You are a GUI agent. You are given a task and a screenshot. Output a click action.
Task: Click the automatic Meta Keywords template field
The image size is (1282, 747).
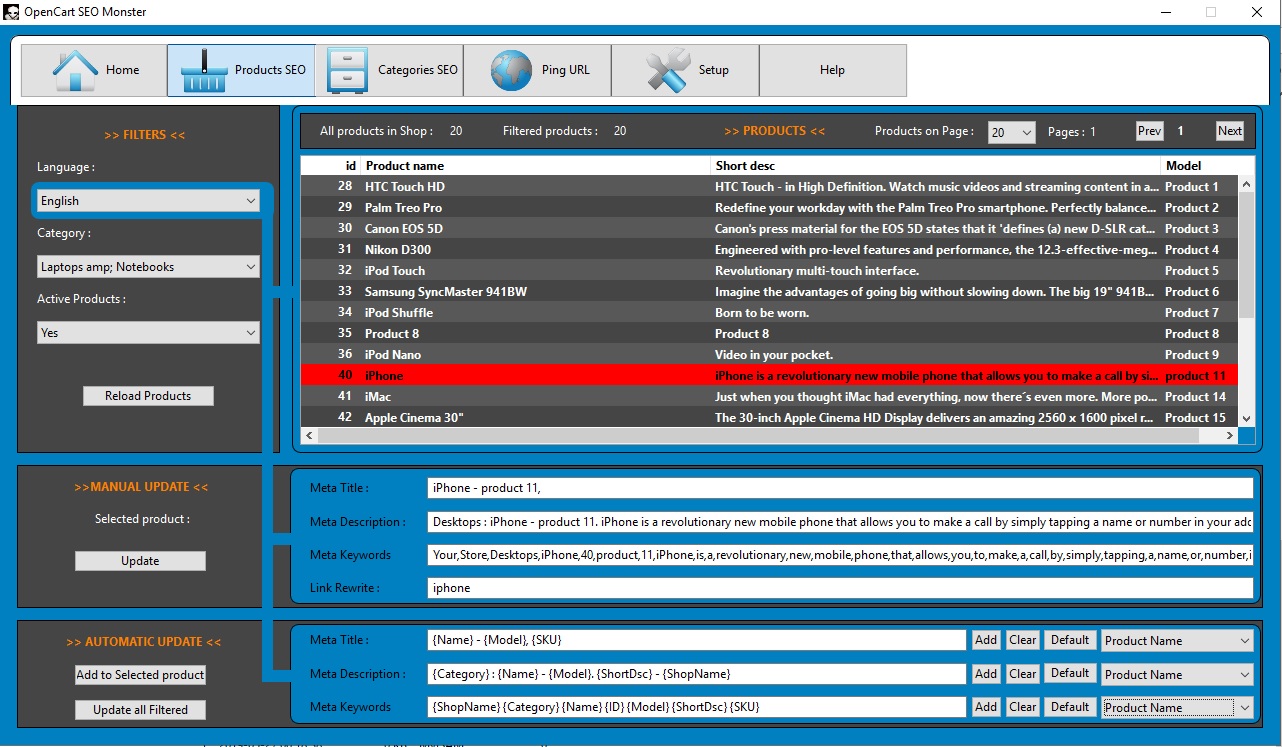[x=697, y=707]
